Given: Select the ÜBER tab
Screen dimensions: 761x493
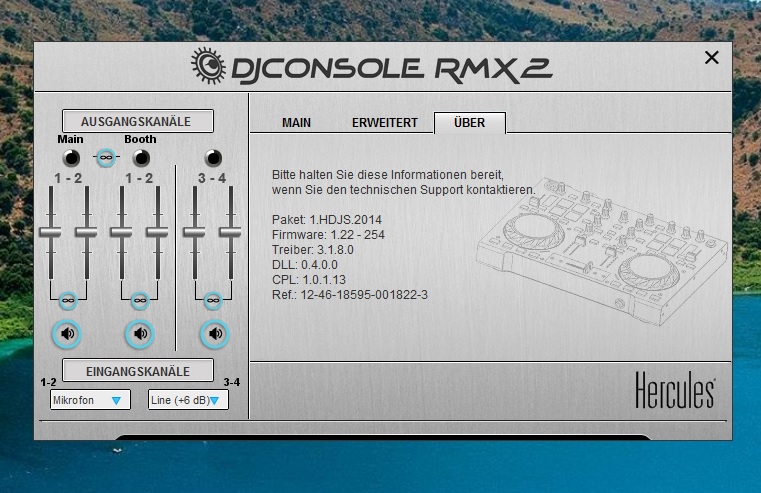Looking at the screenshot, I should [x=470, y=122].
